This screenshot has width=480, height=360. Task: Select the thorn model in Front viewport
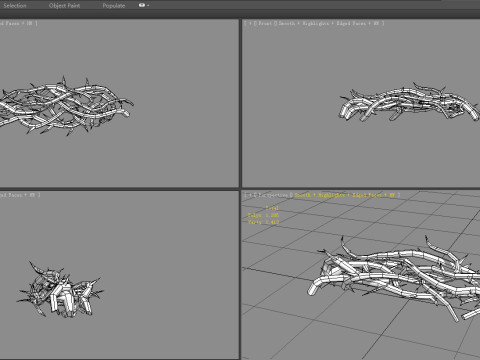coord(409,102)
